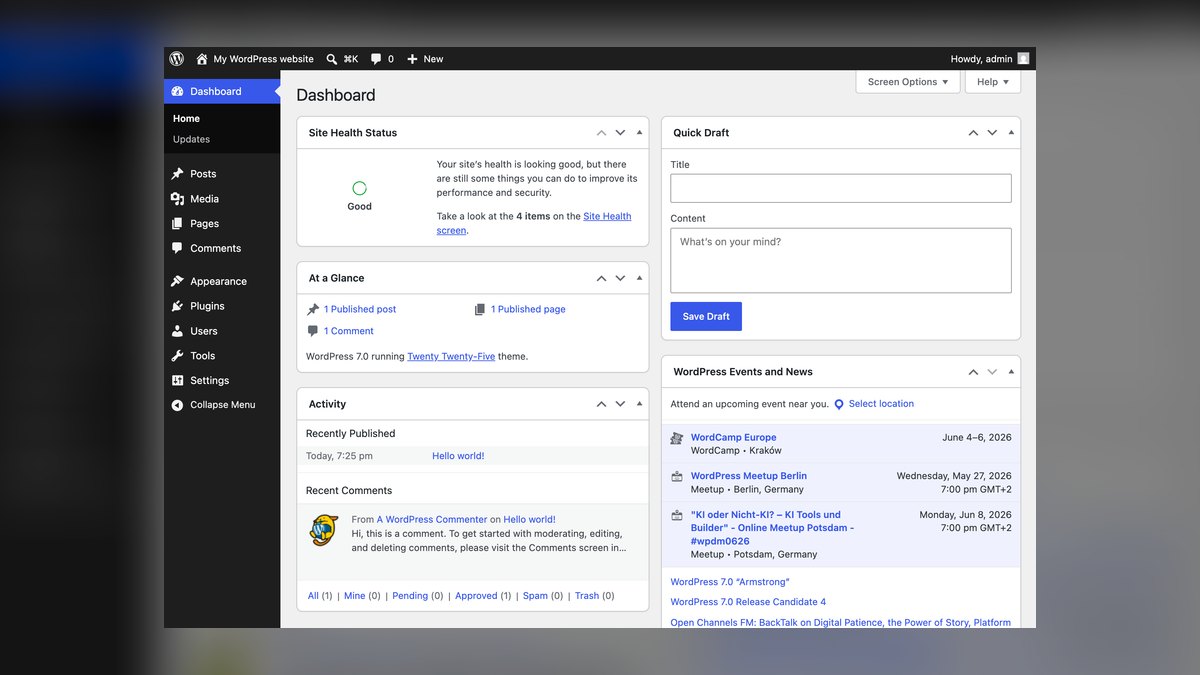The width and height of the screenshot is (1200, 675).
Task: Click the Settings sliders icon
Action: [177, 380]
